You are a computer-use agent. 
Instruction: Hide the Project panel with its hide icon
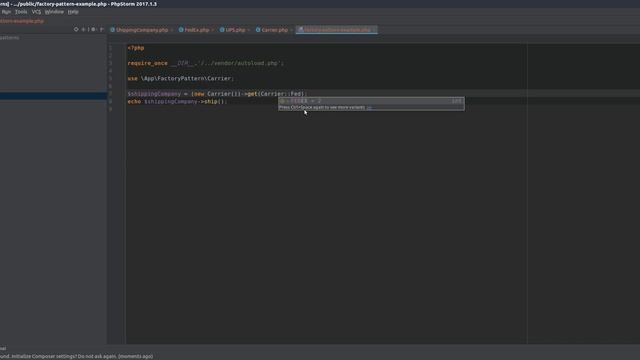coord(102,29)
